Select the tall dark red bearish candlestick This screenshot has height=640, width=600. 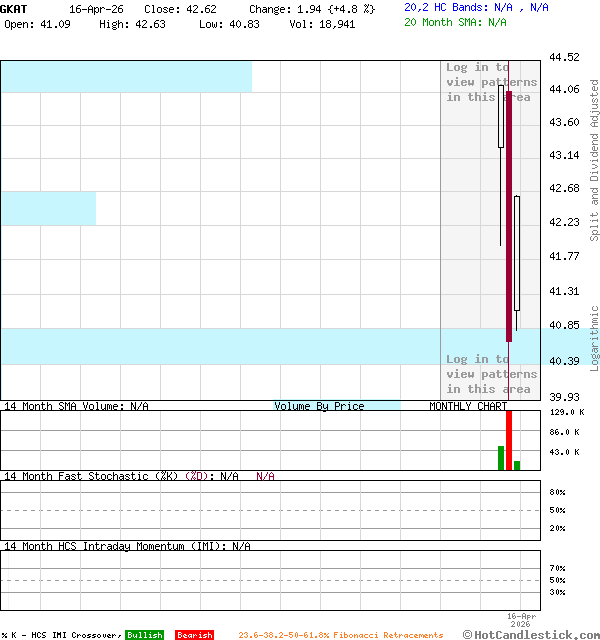[x=508, y=215]
